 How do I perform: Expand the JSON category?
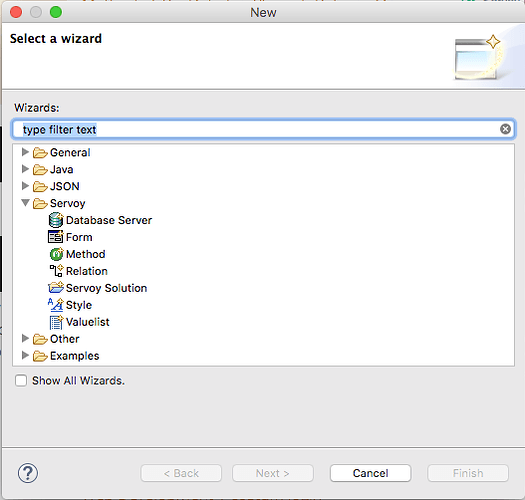pyautogui.click(x=25, y=186)
